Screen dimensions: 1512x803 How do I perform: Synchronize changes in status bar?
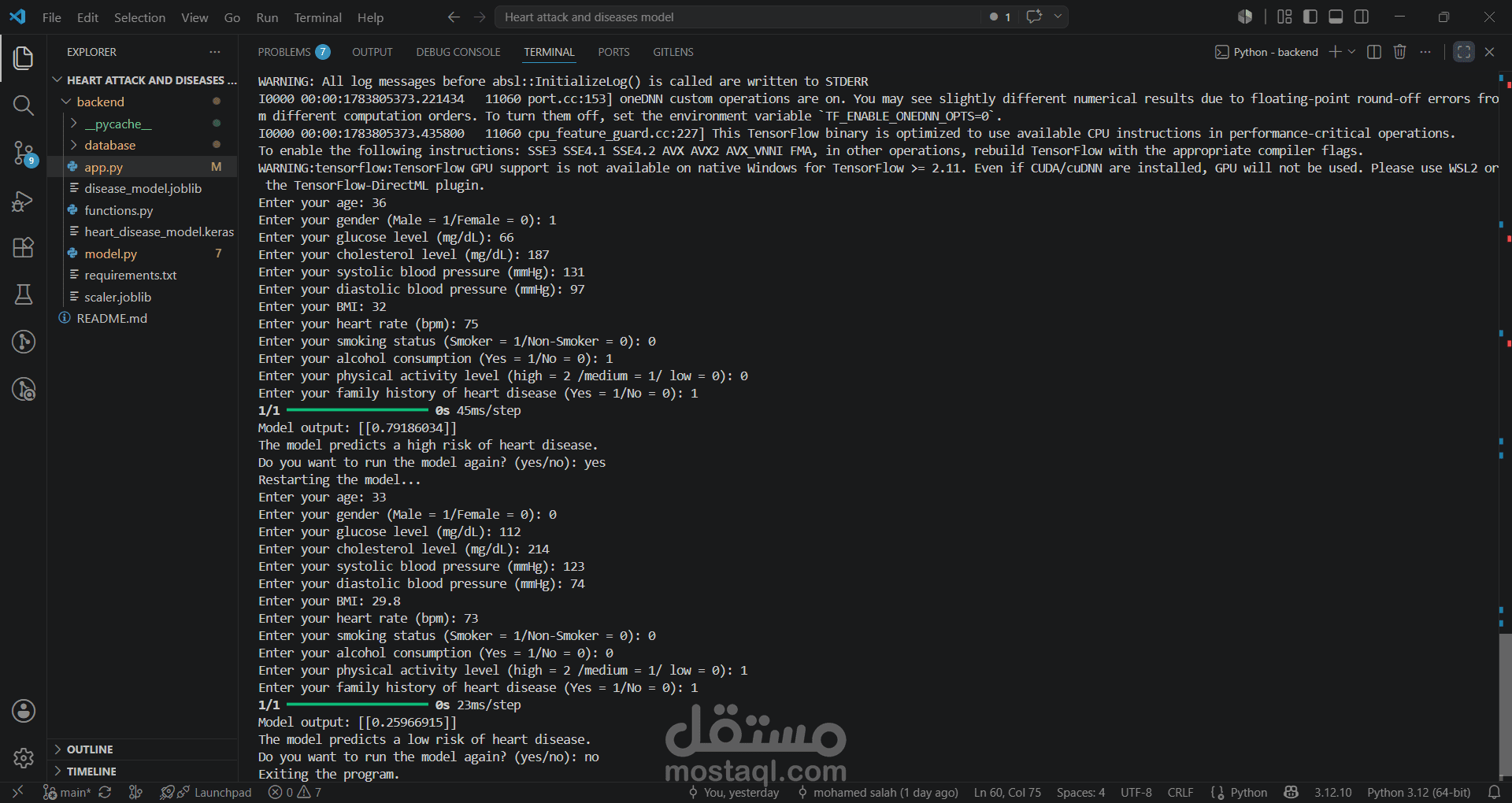click(x=105, y=792)
